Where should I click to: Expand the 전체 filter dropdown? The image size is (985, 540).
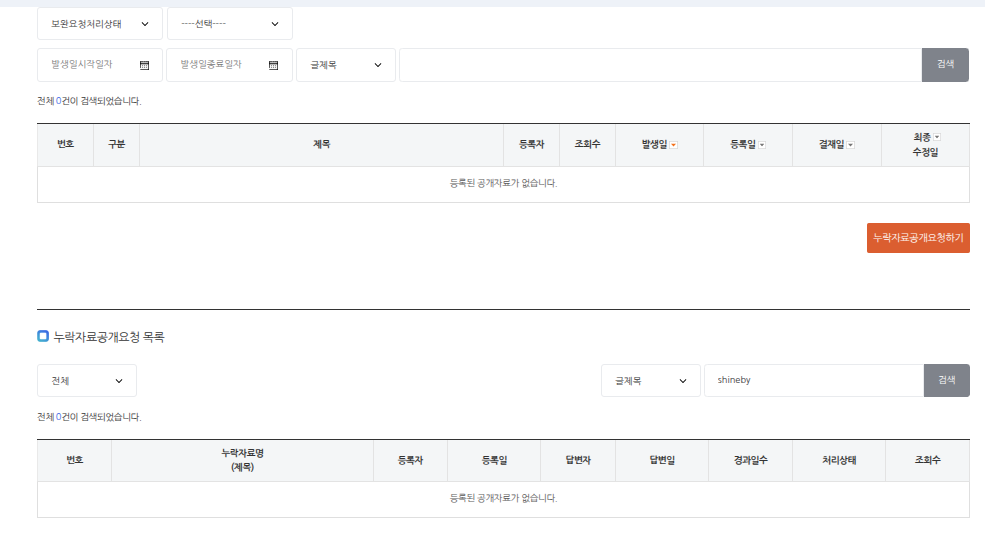86,381
